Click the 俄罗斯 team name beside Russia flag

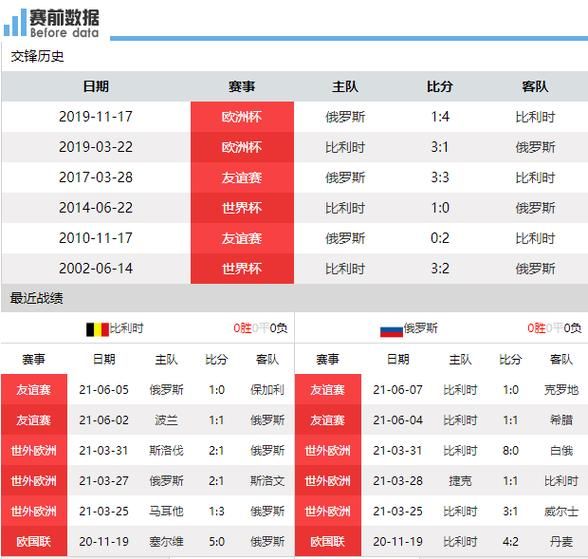420,328
